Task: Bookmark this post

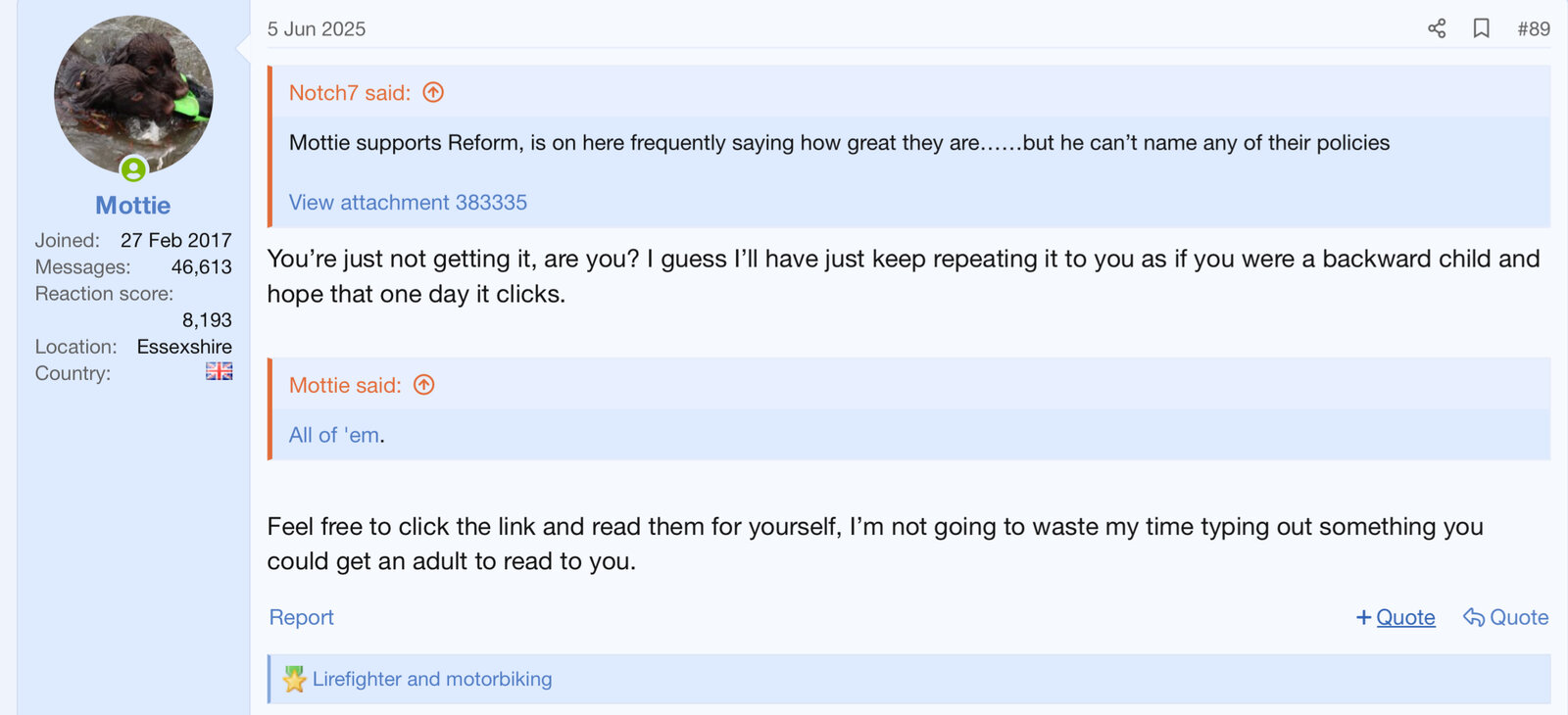Action: [1481, 28]
